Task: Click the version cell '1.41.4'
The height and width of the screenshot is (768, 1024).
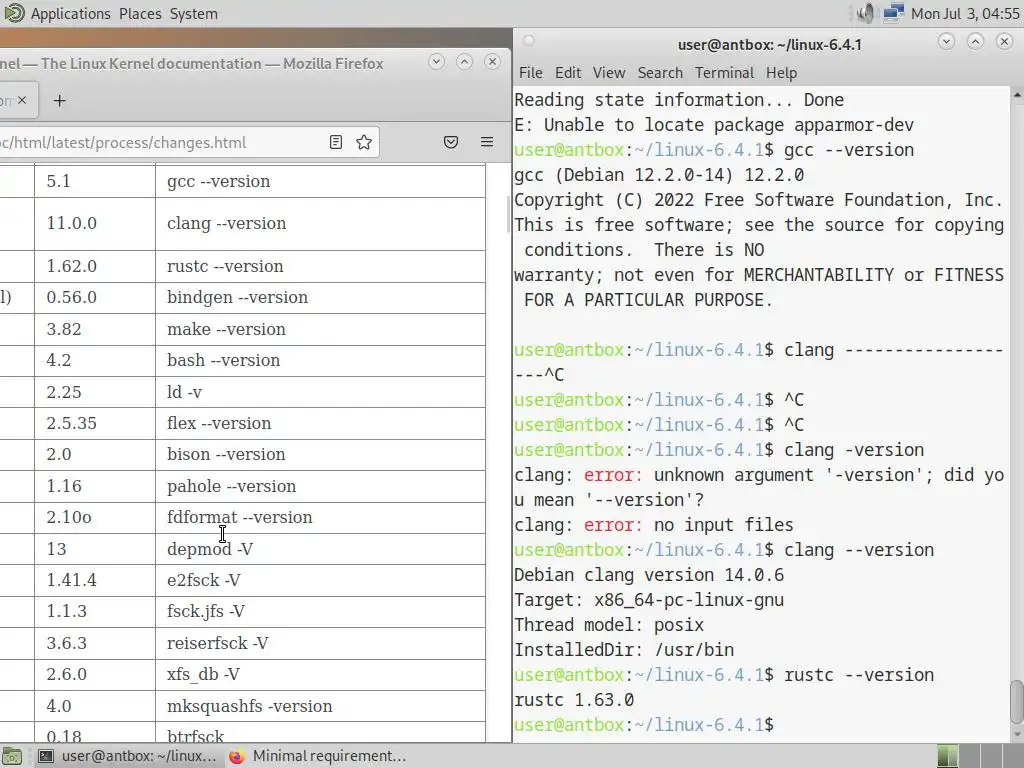Action: tap(95, 580)
